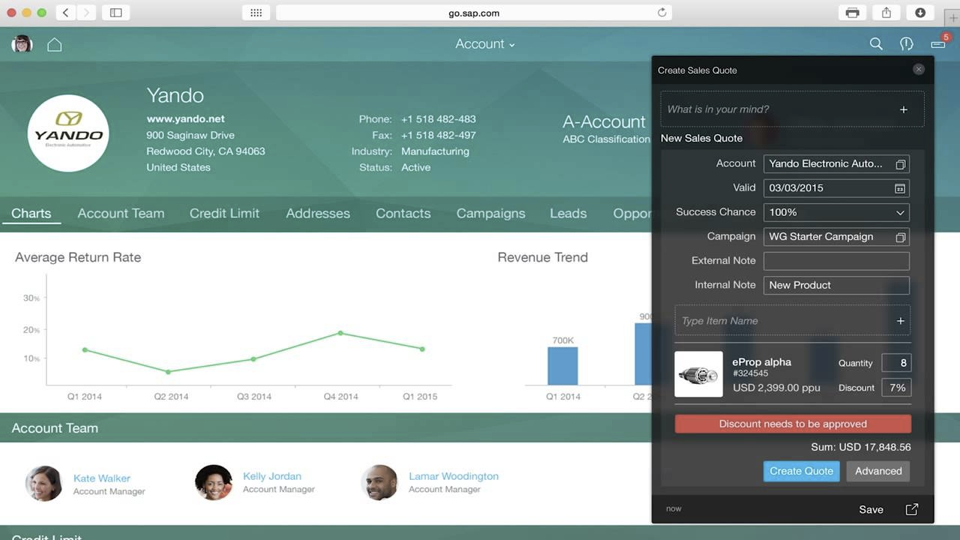
Task: Click the Type Item Name field
Action: coord(792,321)
